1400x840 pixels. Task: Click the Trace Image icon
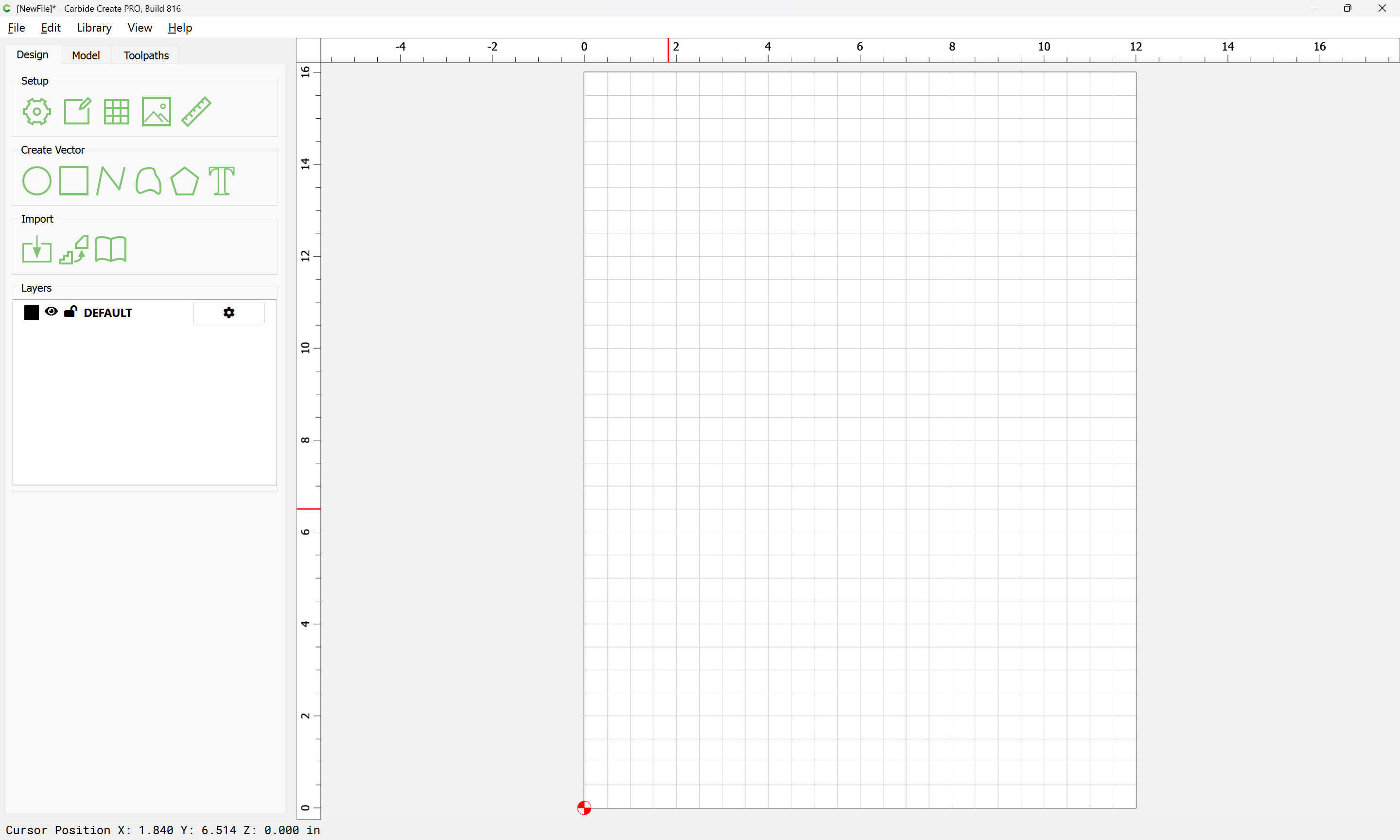(74, 250)
